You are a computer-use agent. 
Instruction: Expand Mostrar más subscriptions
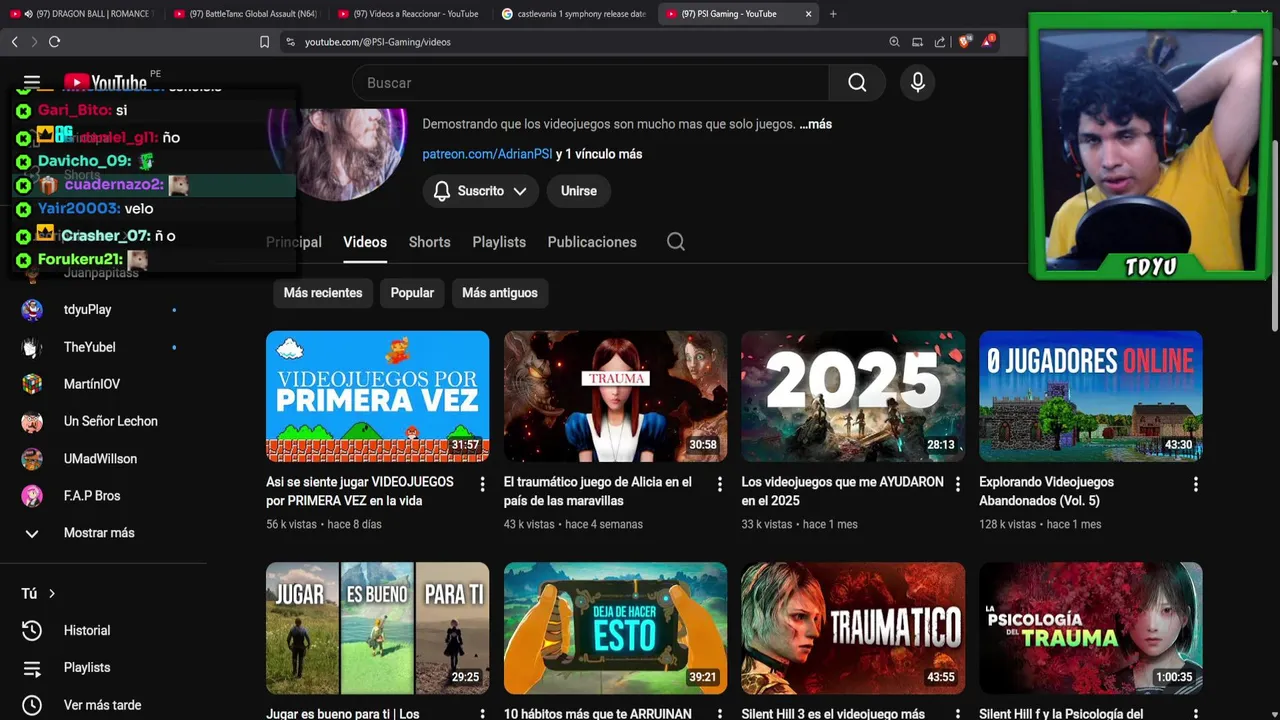[x=99, y=533]
